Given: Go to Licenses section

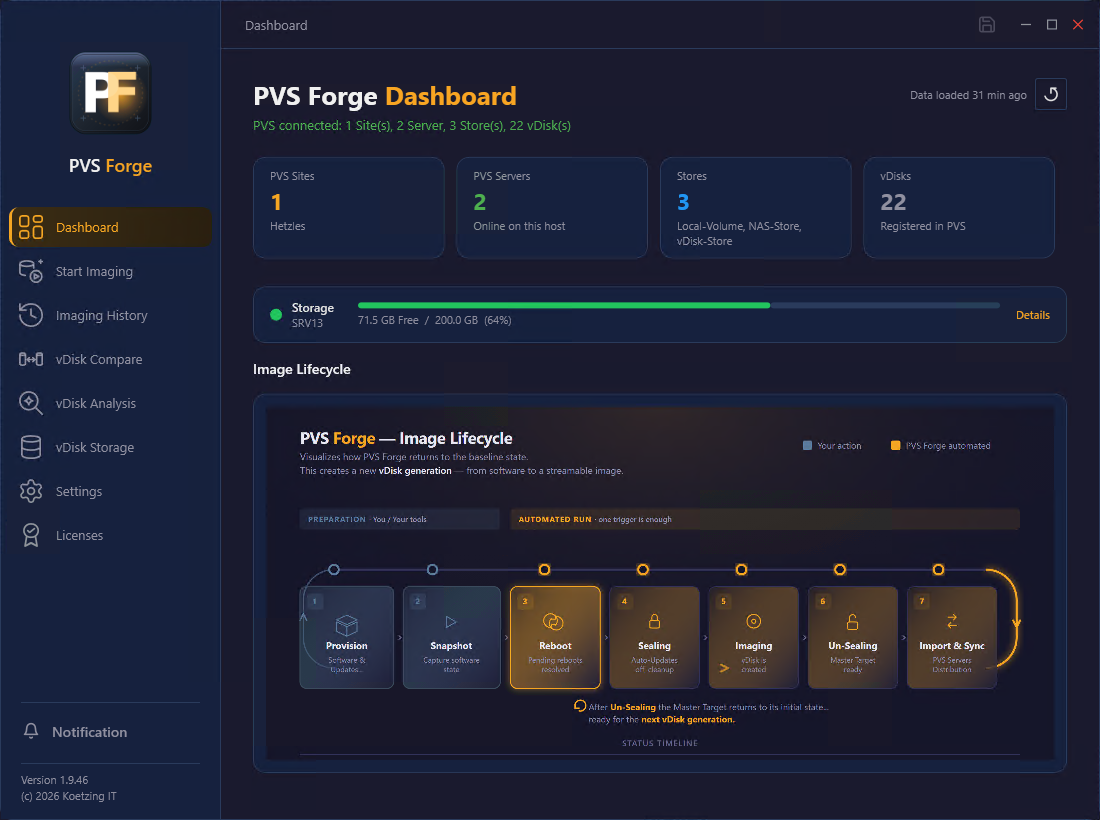Looking at the screenshot, I should [x=110, y=535].
